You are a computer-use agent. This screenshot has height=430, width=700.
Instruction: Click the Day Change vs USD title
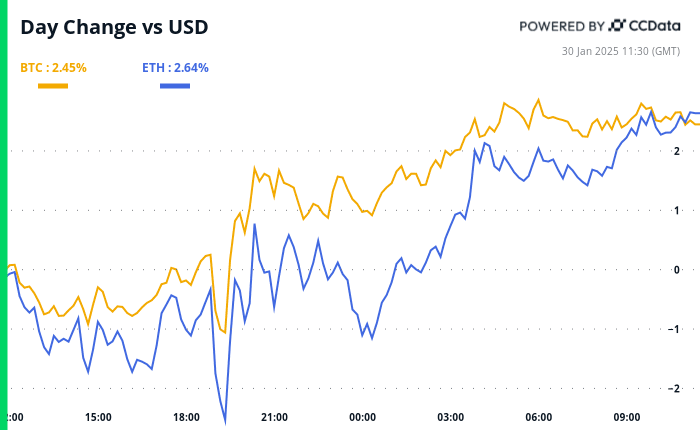[x=115, y=27]
